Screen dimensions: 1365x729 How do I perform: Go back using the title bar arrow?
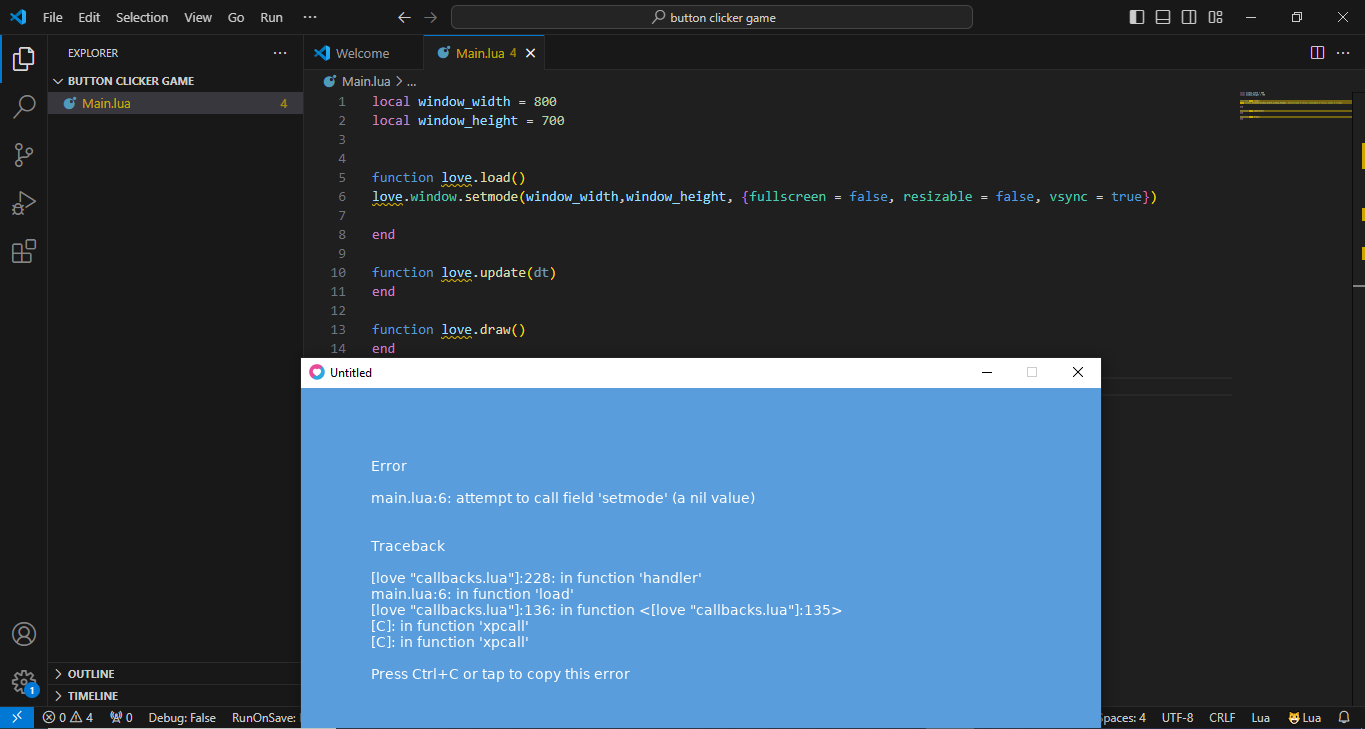click(404, 17)
